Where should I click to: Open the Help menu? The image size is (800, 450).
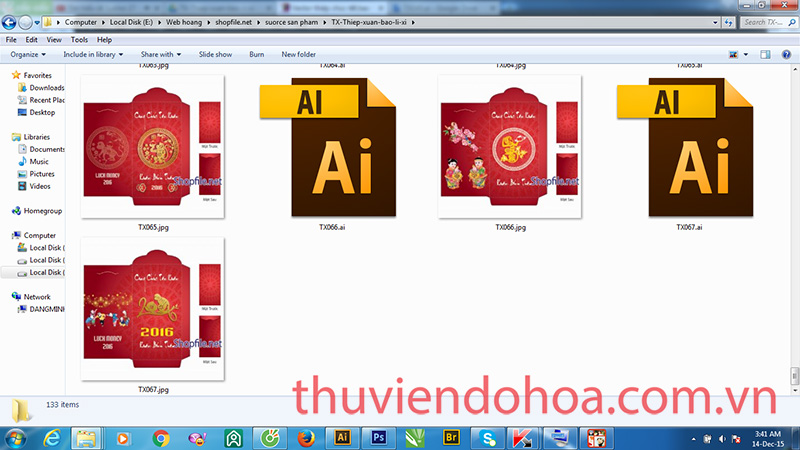104,40
